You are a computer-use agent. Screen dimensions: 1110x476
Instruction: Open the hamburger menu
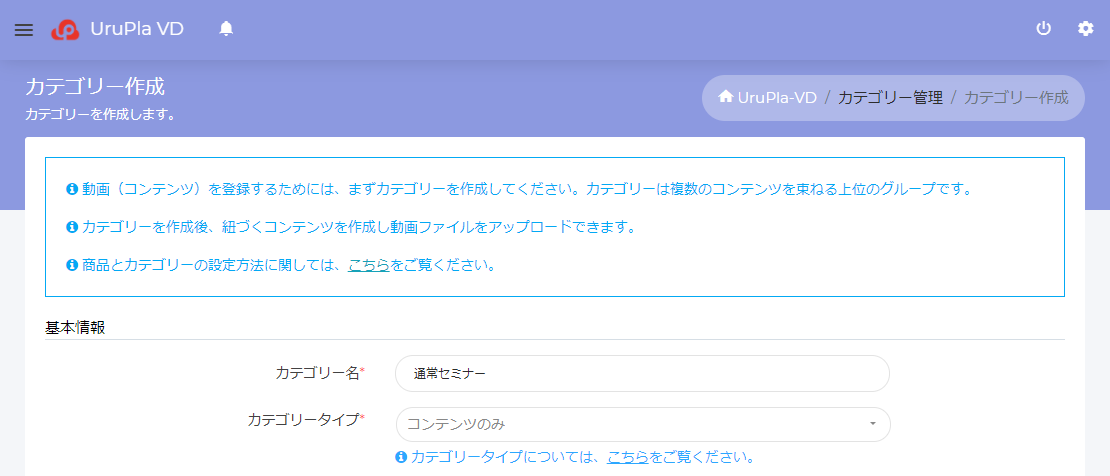(x=23, y=30)
